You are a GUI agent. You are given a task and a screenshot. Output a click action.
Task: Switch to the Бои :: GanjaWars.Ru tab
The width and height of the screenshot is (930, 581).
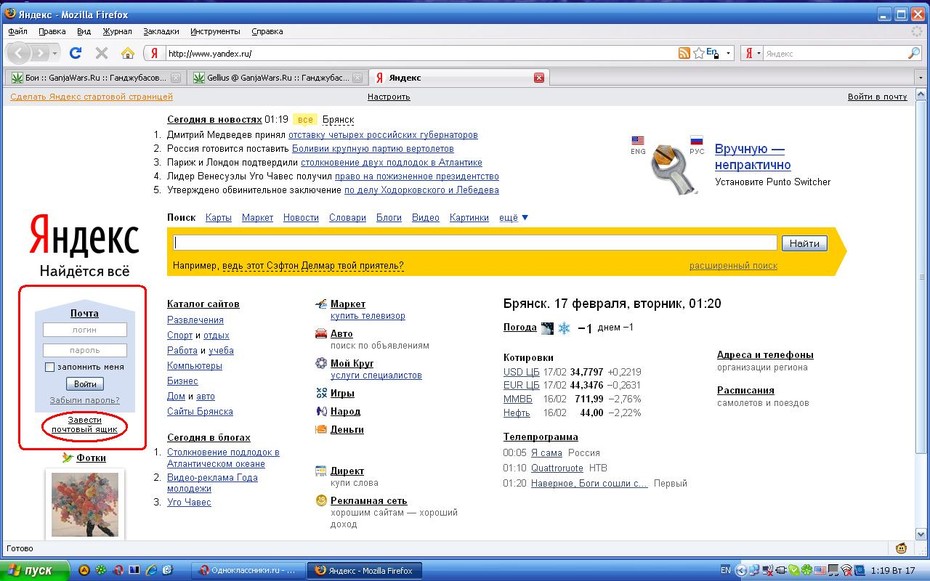tap(95, 78)
